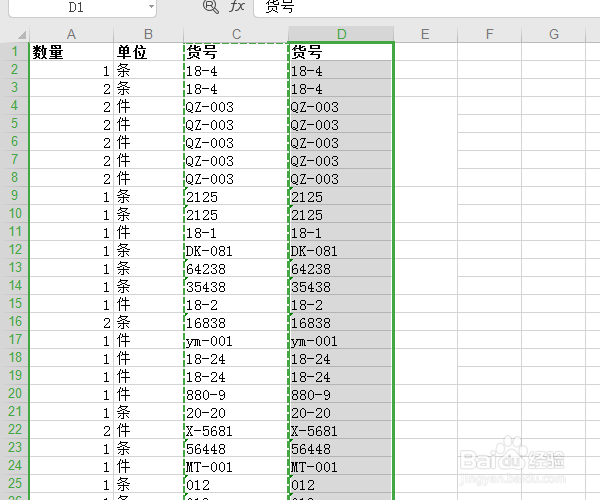The image size is (600, 500).
Task: Click cell D19 with 18-24
Action: pos(341,376)
